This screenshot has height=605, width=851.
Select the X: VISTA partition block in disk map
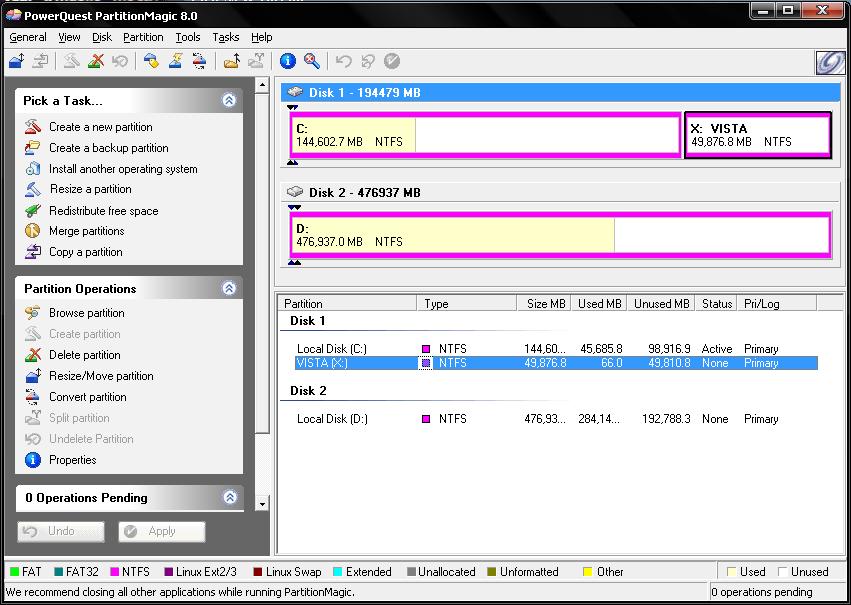(x=758, y=135)
